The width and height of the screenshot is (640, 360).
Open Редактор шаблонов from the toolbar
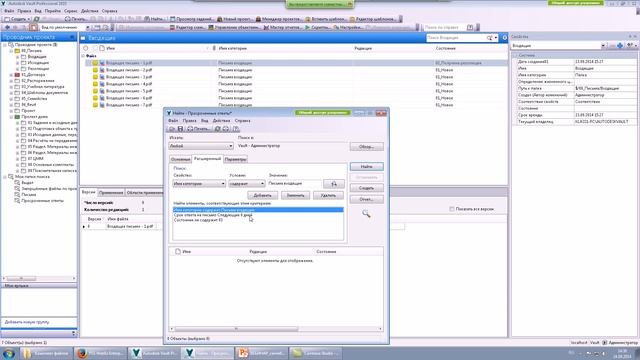(373, 19)
